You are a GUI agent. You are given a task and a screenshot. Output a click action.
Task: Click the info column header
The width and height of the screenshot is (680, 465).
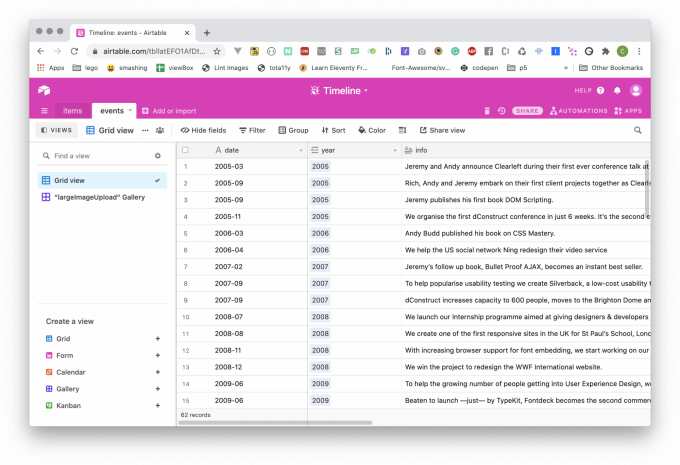click(526, 150)
